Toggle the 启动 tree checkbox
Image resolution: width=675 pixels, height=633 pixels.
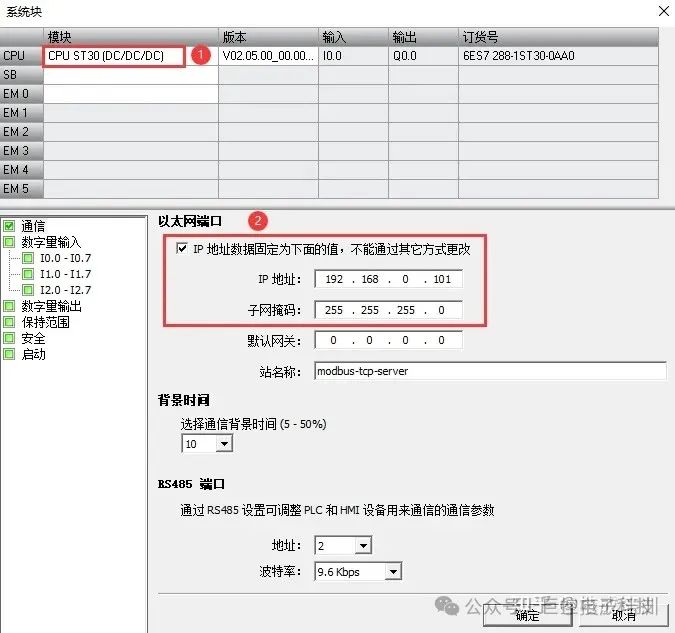coord(9,354)
